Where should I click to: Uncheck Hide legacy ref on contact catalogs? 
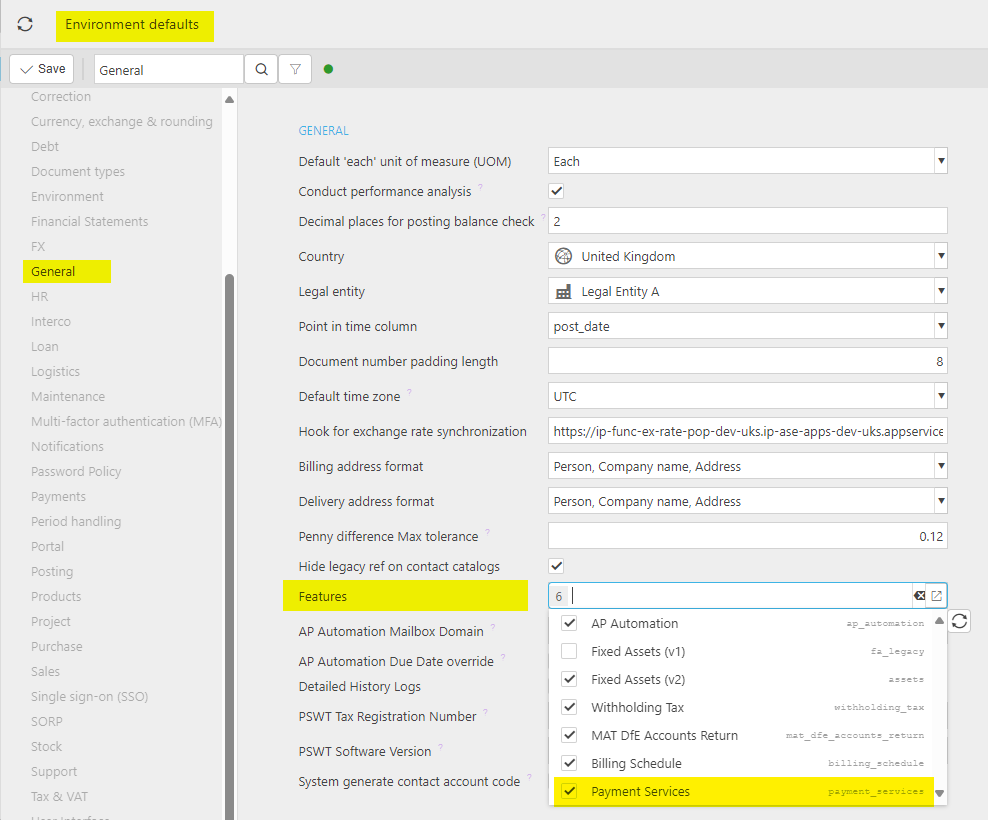point(557,566)
